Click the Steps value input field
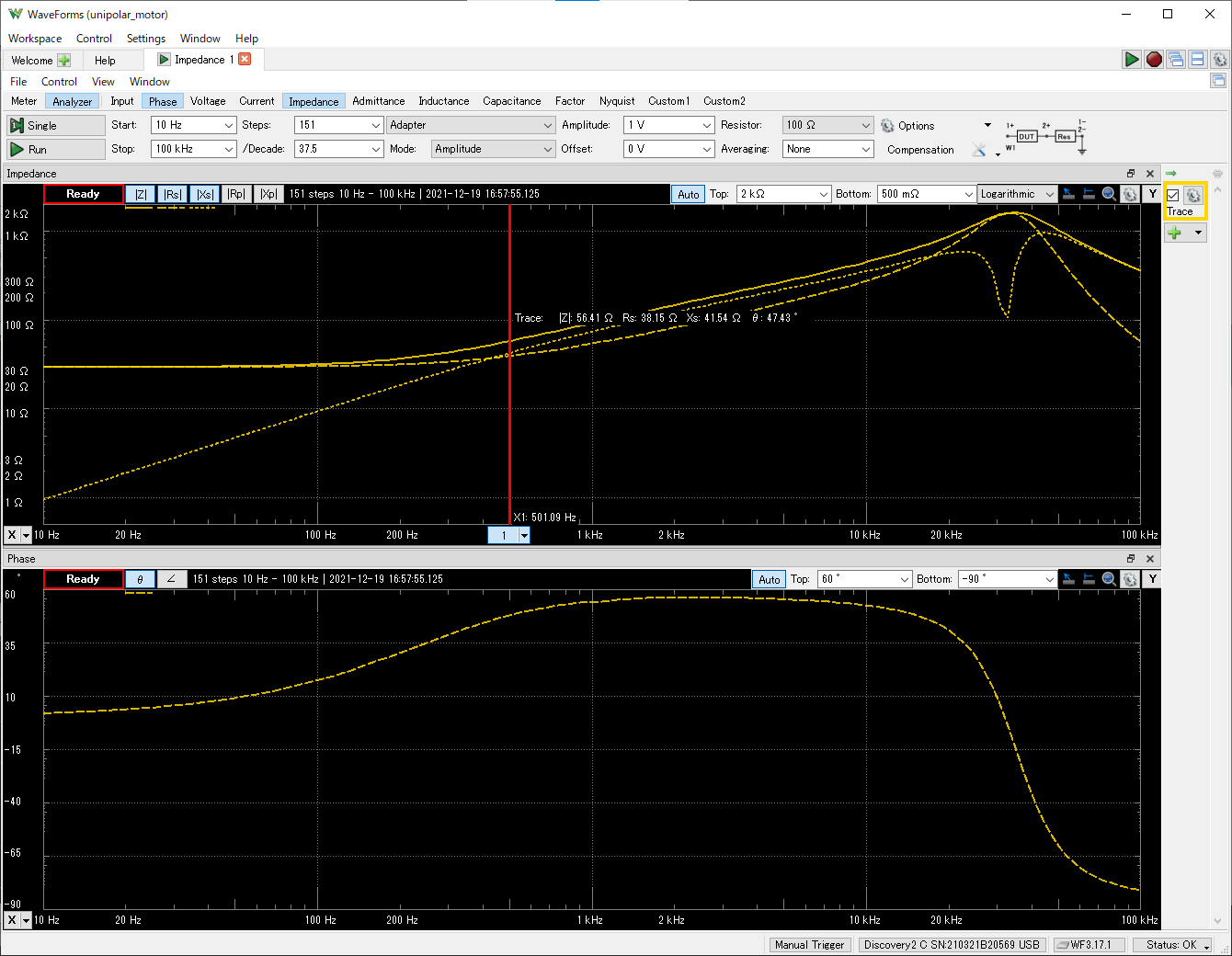Viewport: 1232px width, 956px height. pos(331,125)
